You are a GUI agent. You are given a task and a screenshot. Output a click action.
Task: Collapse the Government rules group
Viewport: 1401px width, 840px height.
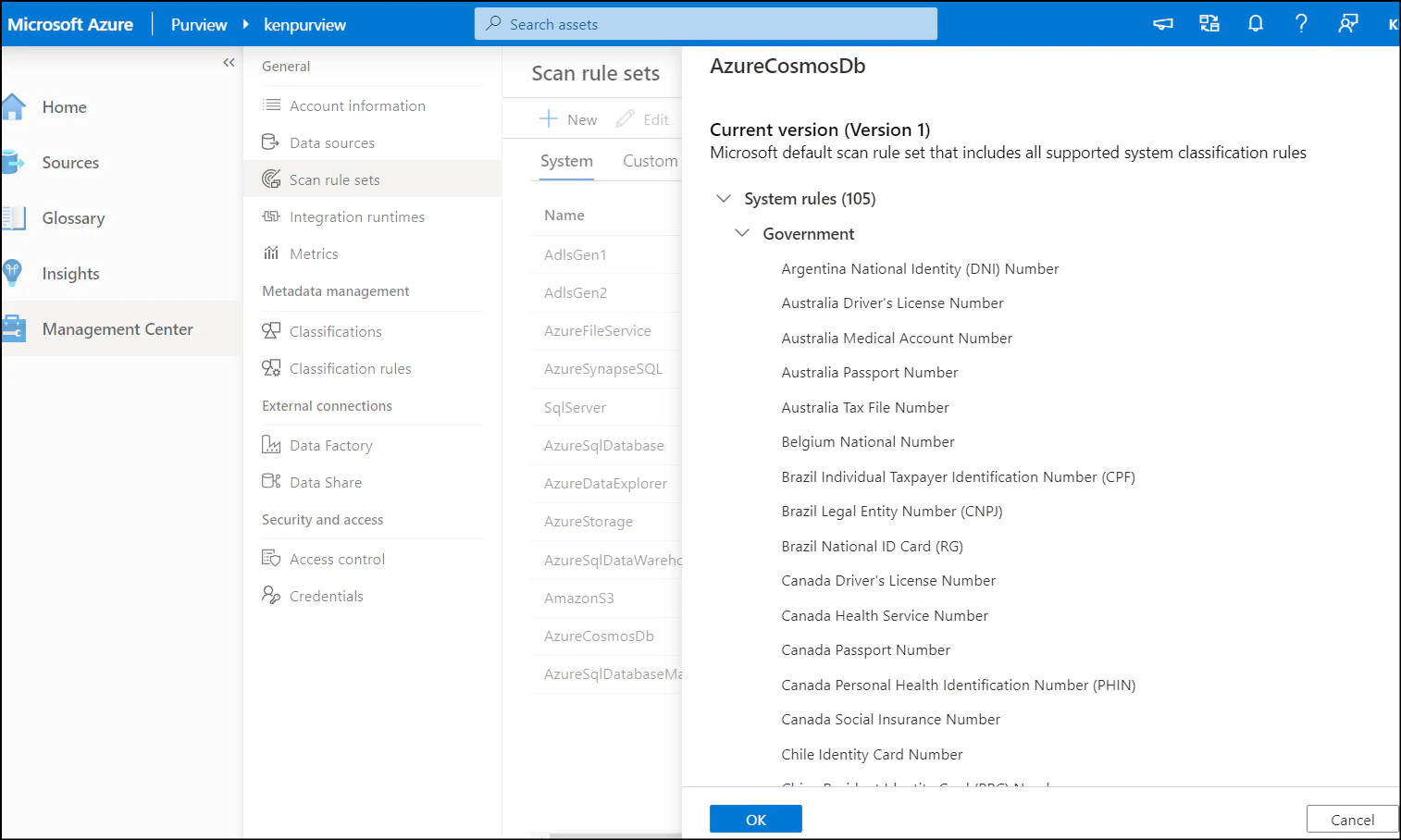coord(742,233)
